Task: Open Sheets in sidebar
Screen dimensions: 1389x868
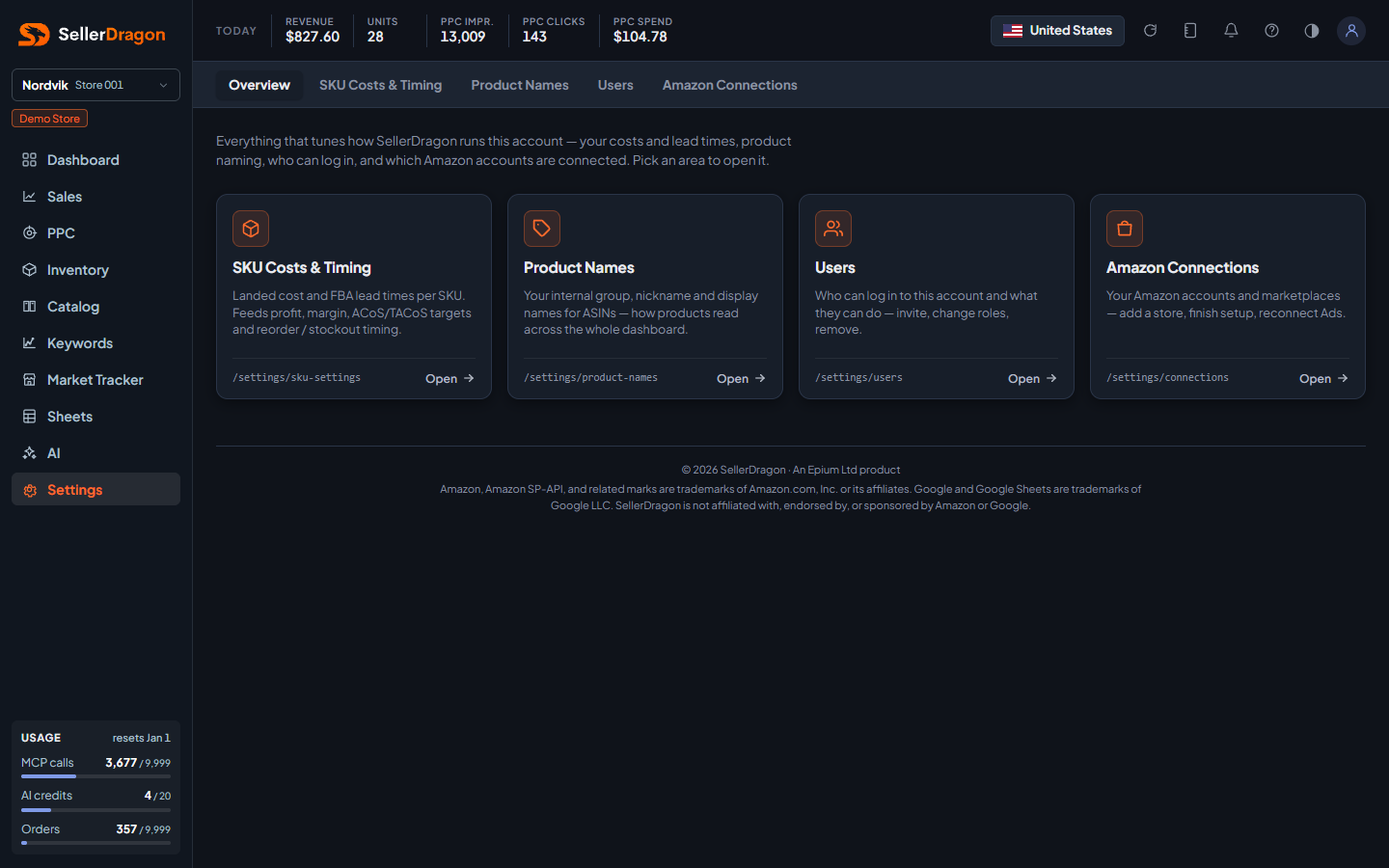Action: point(95,417)
